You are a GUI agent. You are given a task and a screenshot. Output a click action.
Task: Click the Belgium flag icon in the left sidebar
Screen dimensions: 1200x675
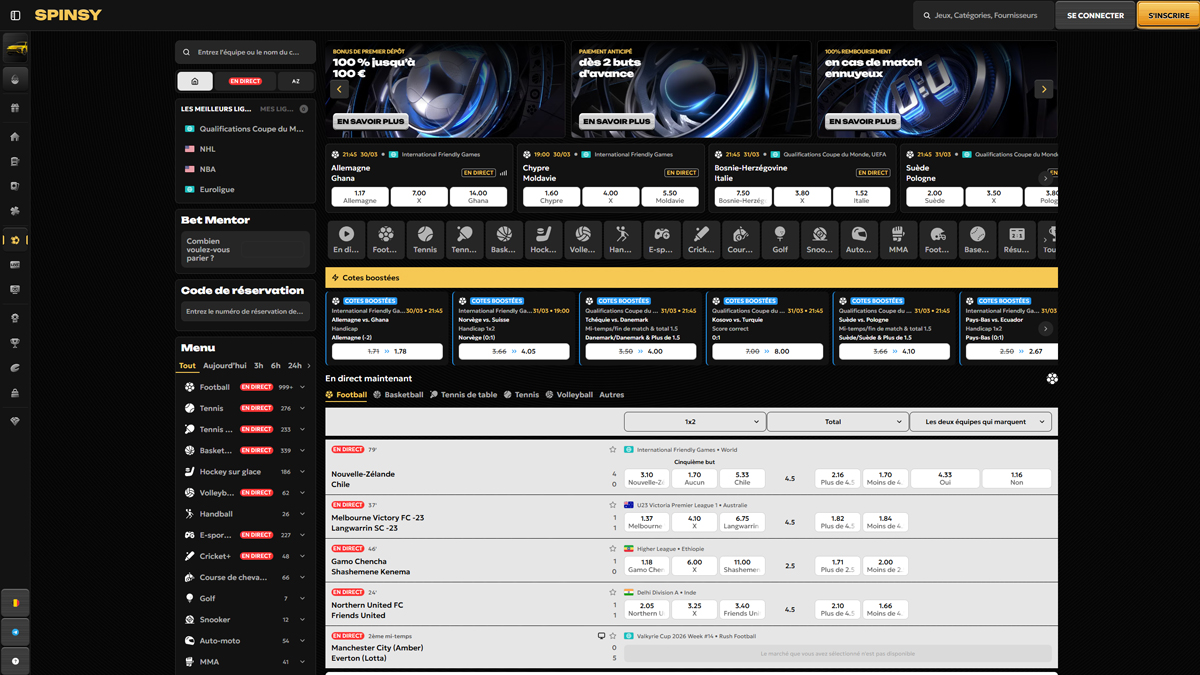15,603
